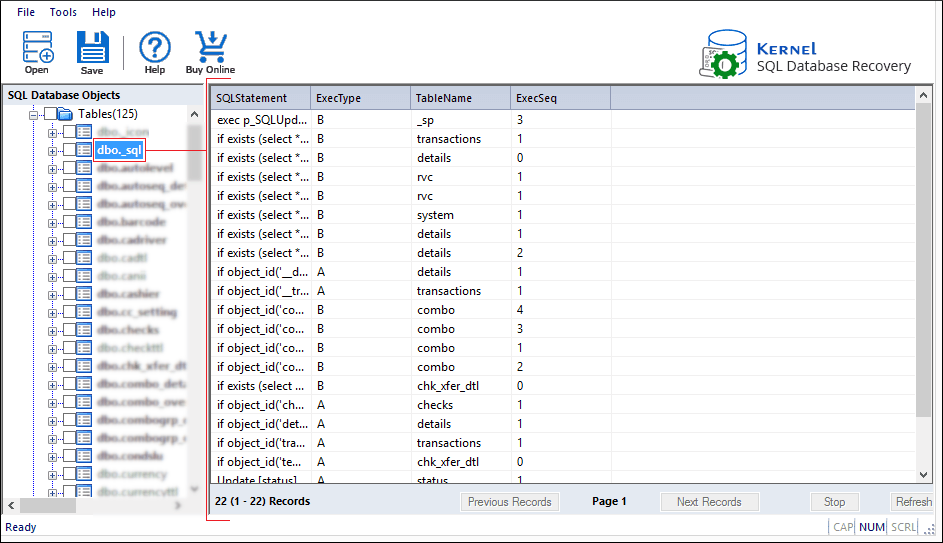Sort by the ExecType column header
The image size is (943, 543).
tap(361, 98)
